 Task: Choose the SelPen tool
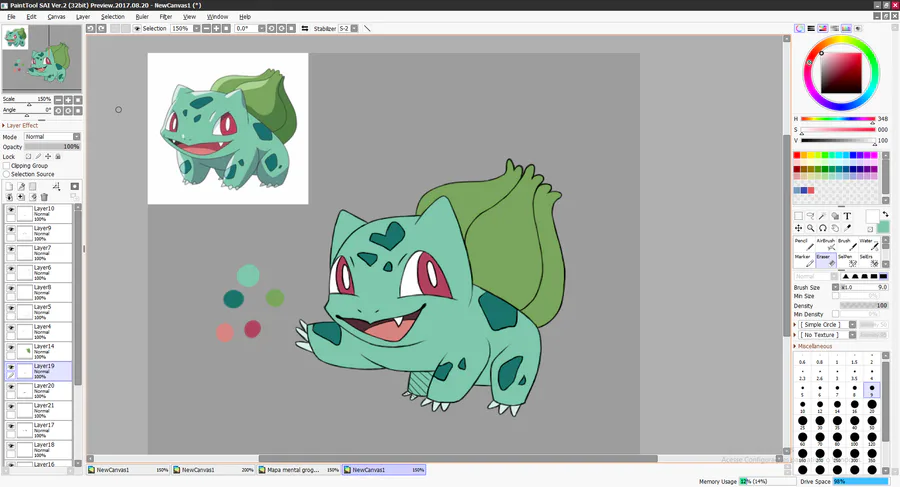pyautogui.click(x=847, y=260)
